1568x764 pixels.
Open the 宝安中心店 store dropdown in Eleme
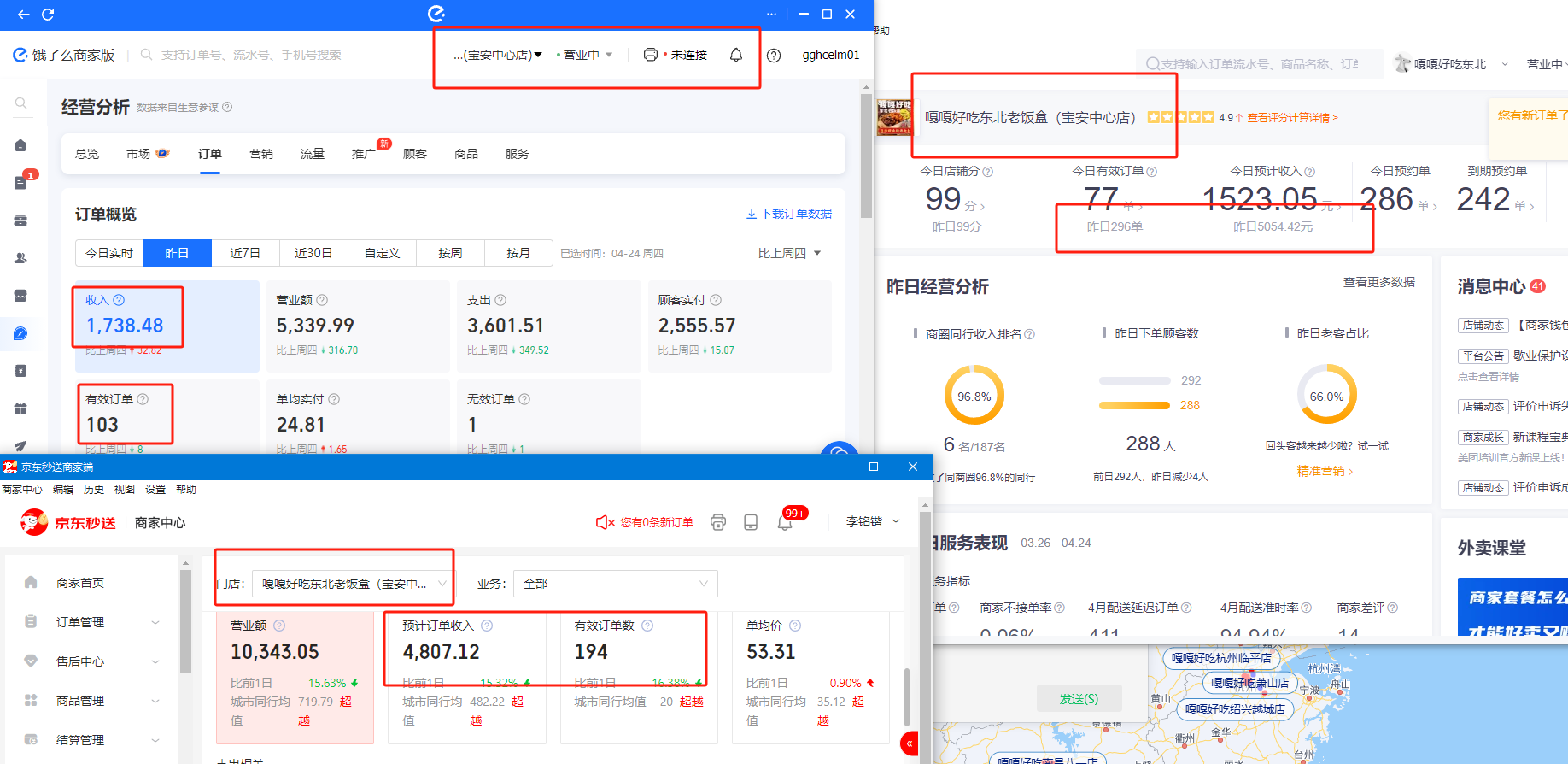(498, 55)
